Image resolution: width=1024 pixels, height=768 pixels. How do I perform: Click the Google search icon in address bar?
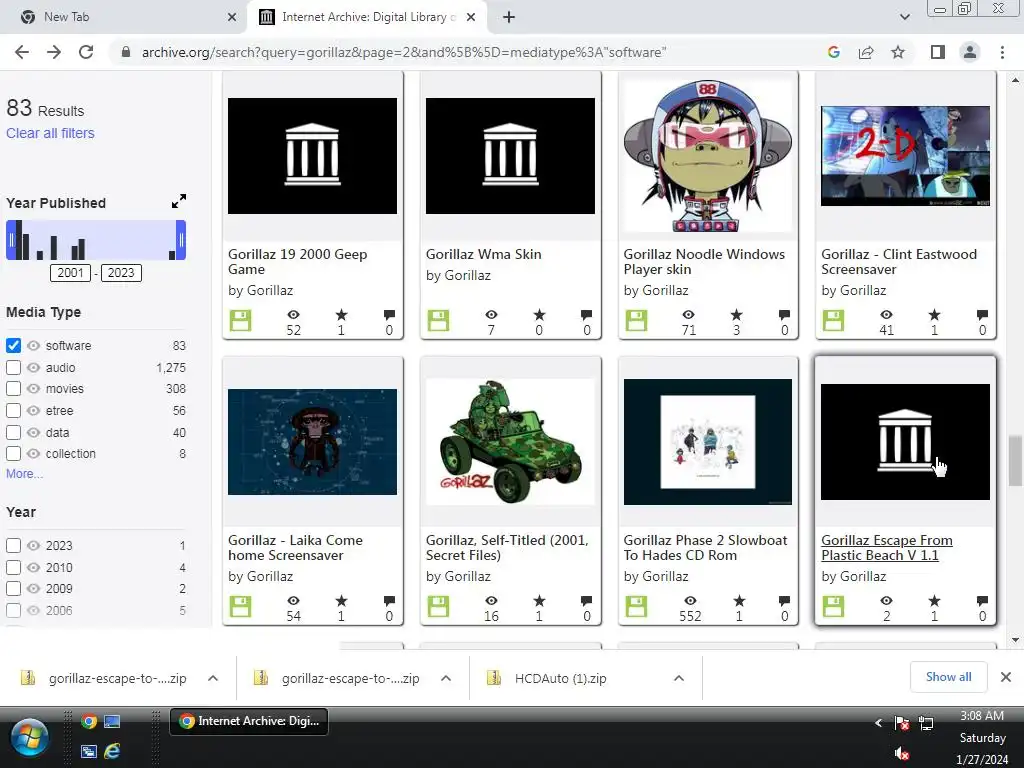point(833,52)
